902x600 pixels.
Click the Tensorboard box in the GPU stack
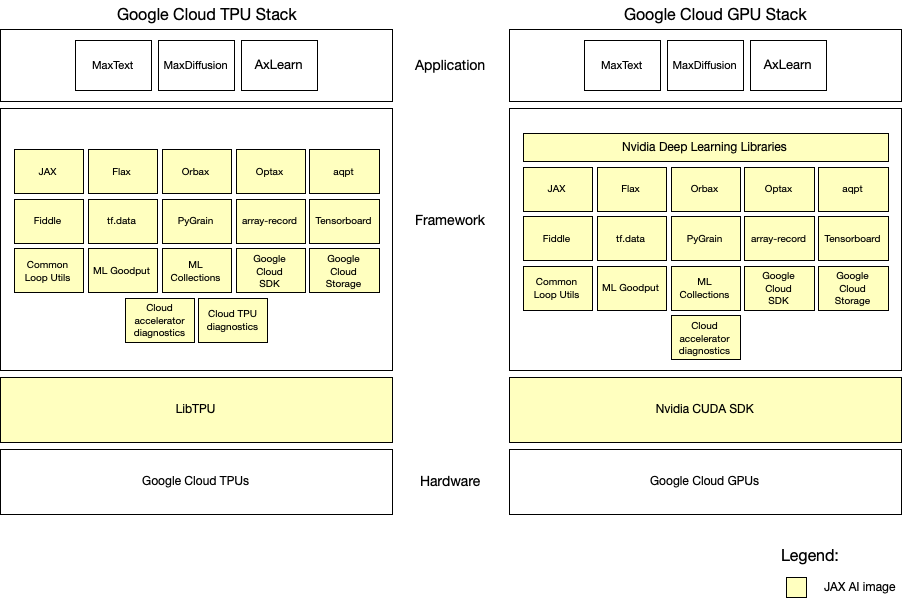(853, 239)
